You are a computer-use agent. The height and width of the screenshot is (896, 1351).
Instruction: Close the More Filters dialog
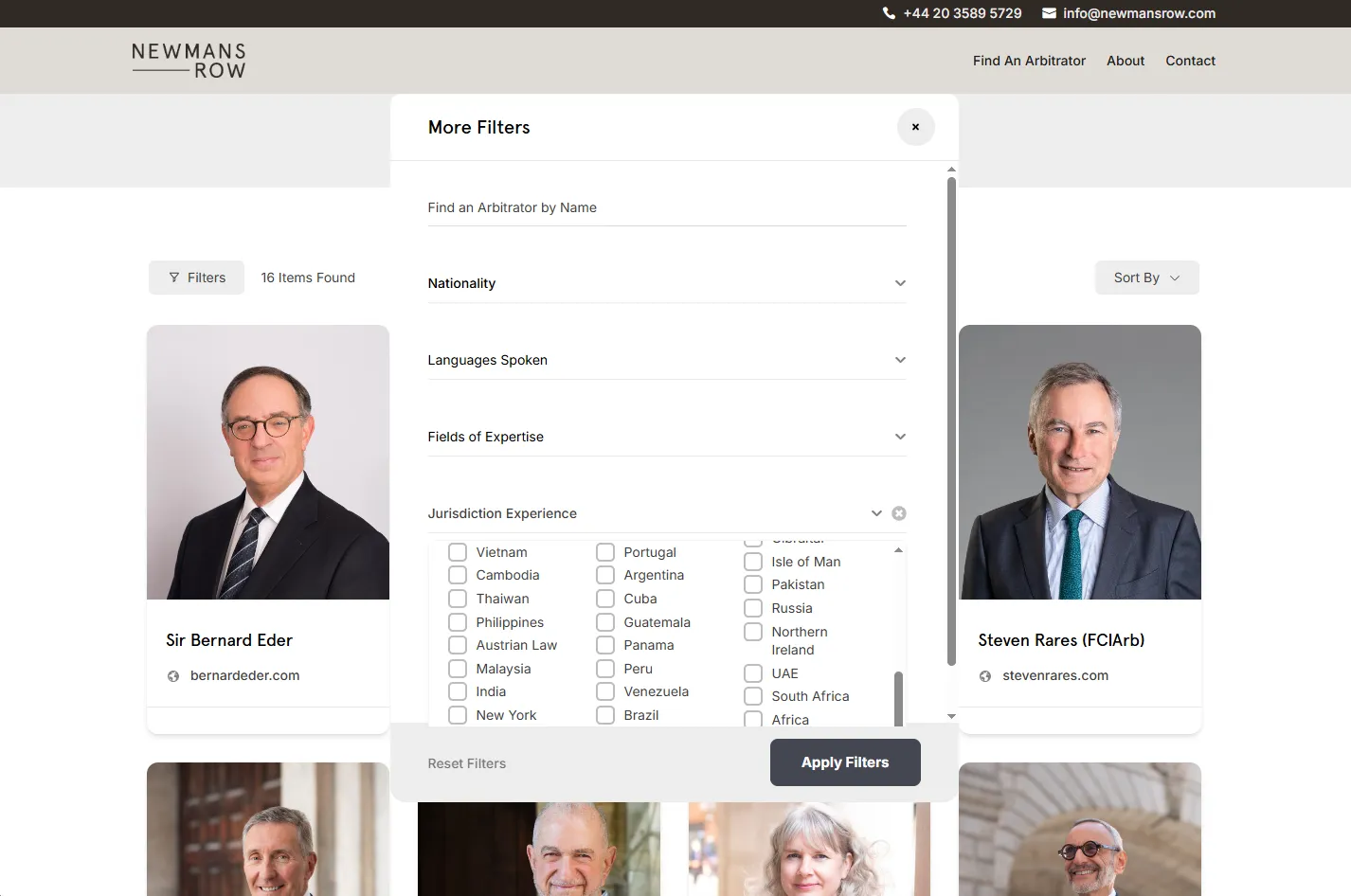point(915,127)
